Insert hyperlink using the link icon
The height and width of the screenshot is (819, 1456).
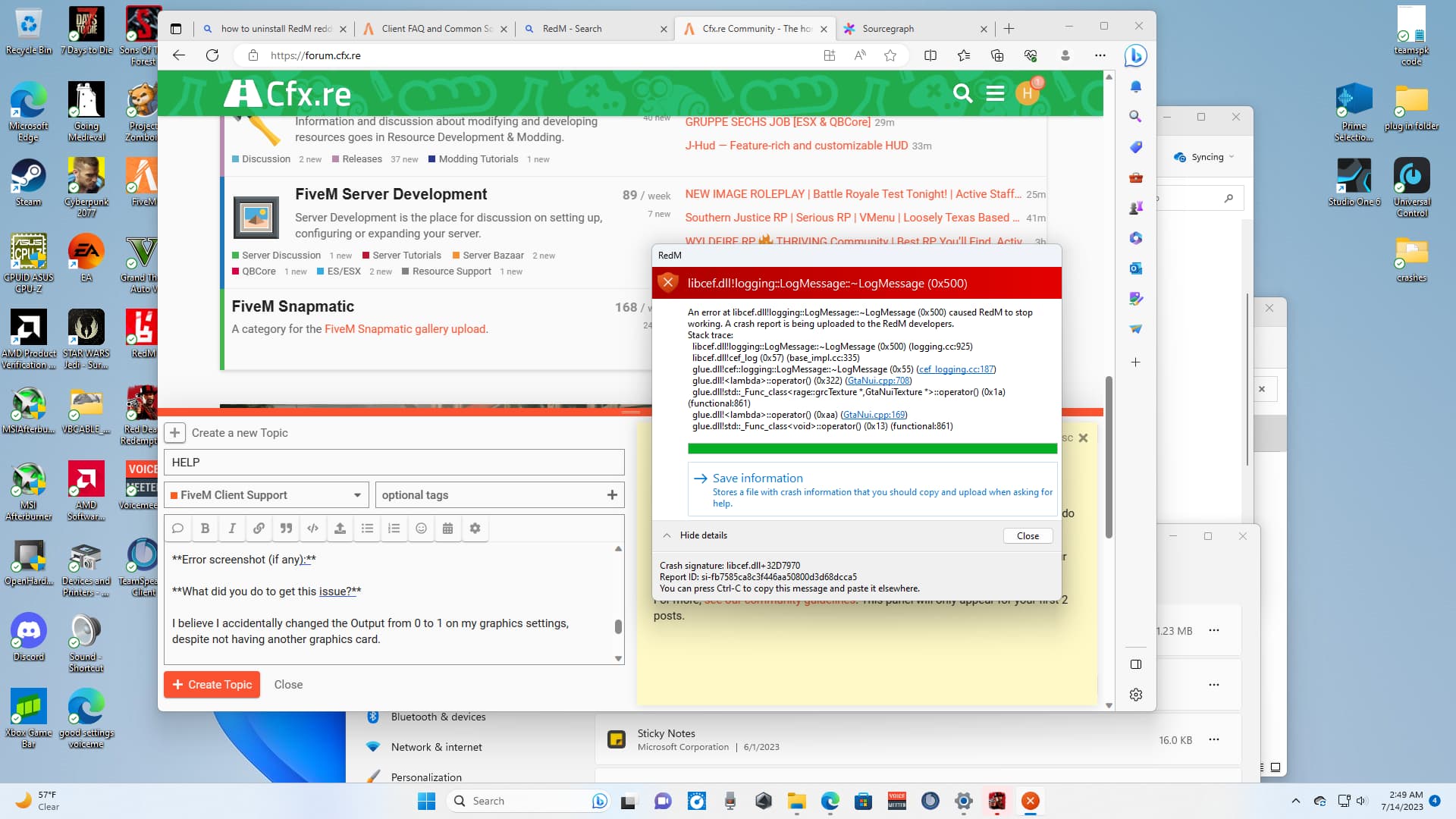tap(259, 529)
